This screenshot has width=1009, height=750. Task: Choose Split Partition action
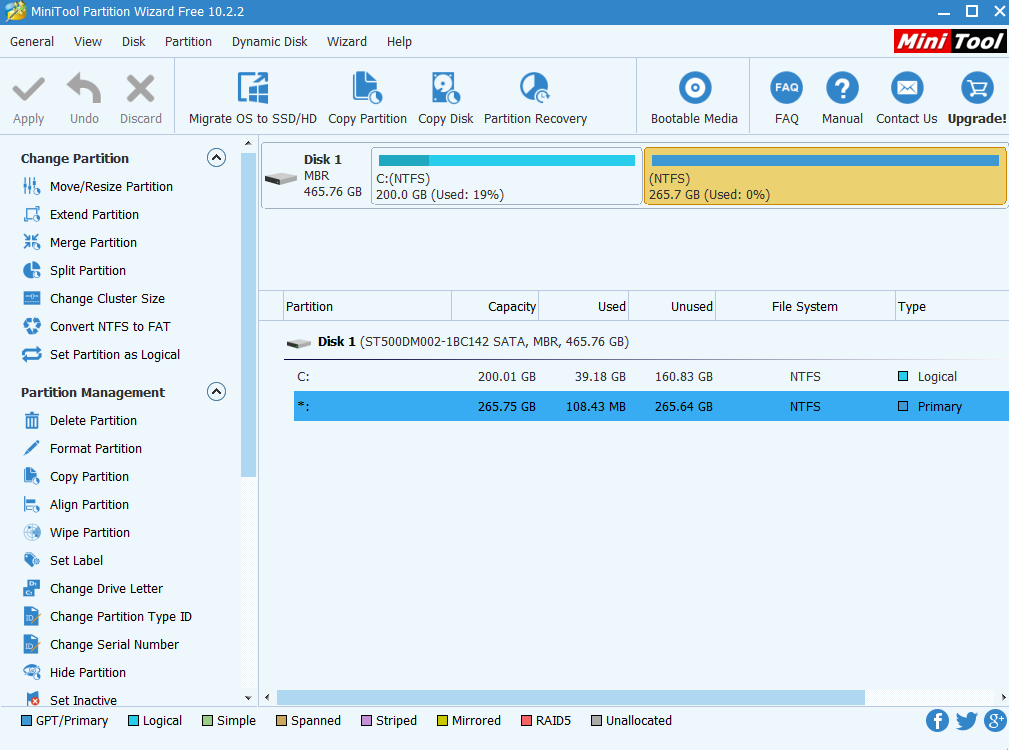coord(75,271)
